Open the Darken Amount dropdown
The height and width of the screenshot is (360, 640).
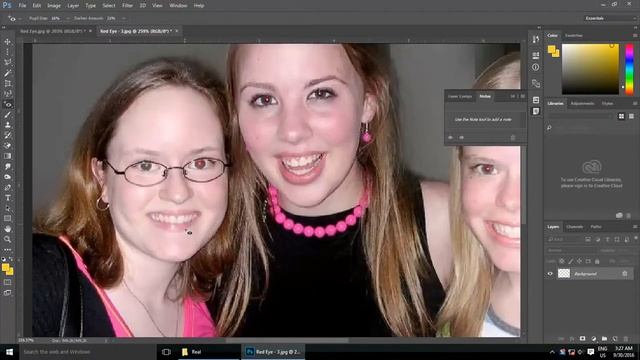123,18
